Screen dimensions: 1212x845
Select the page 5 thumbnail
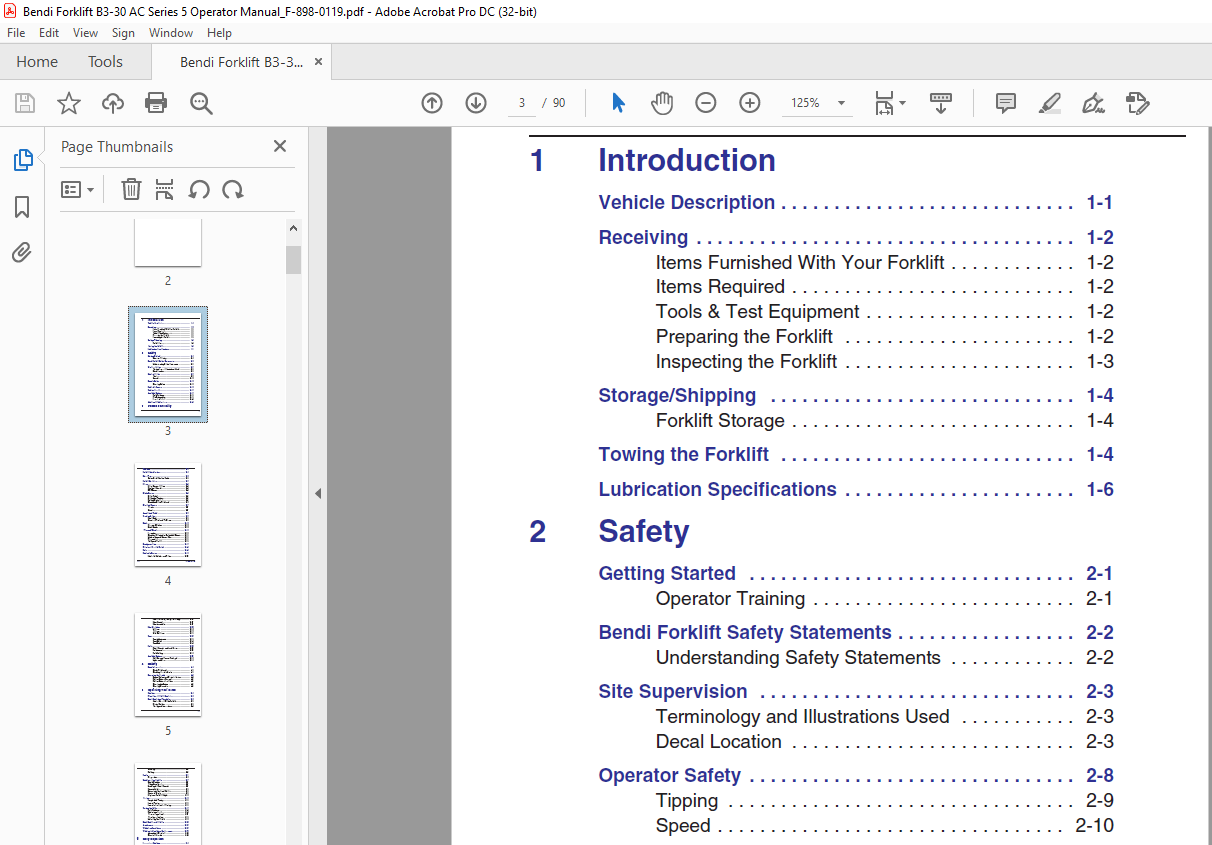[168, 665]
